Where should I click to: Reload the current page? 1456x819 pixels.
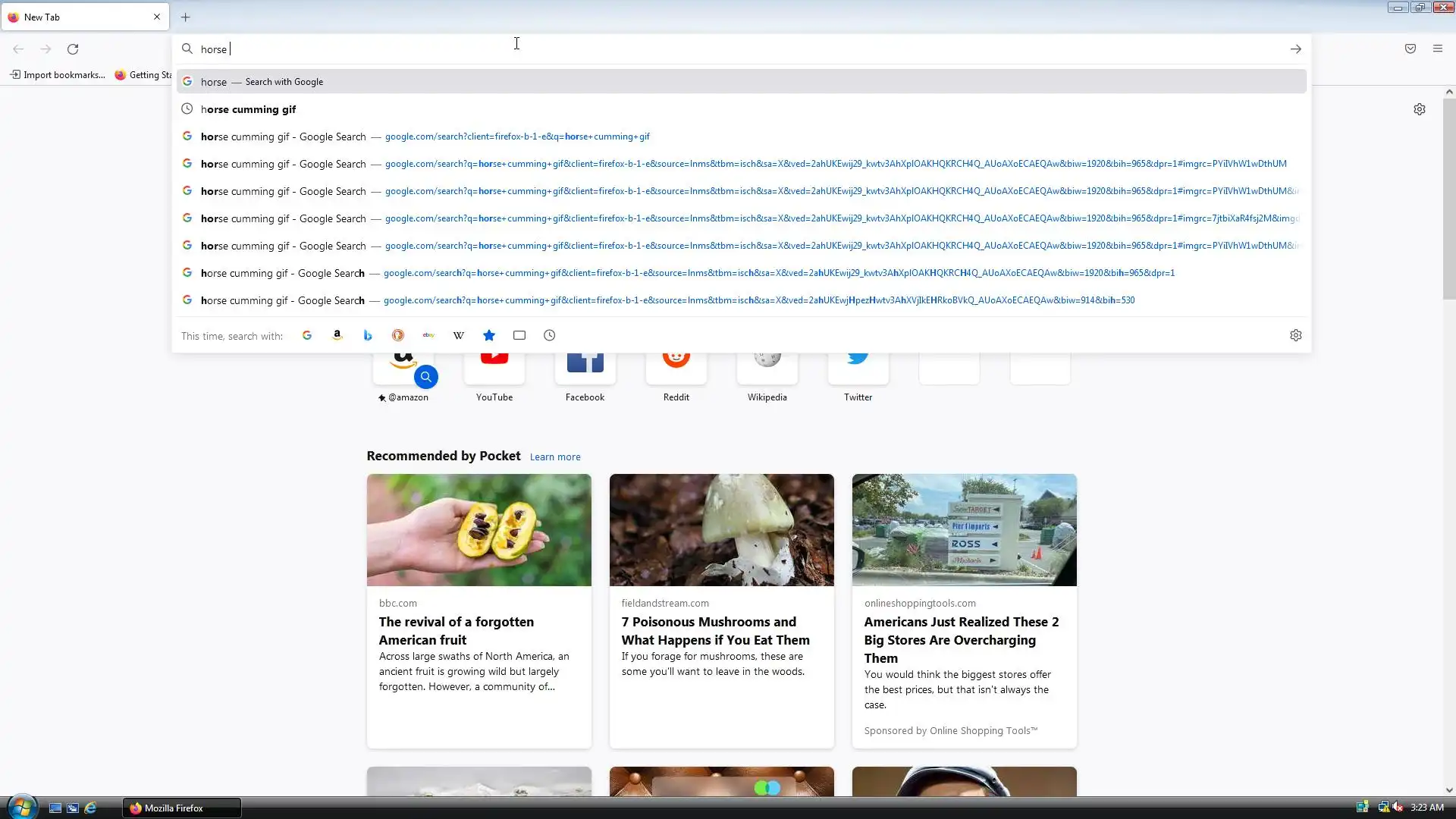73,49
